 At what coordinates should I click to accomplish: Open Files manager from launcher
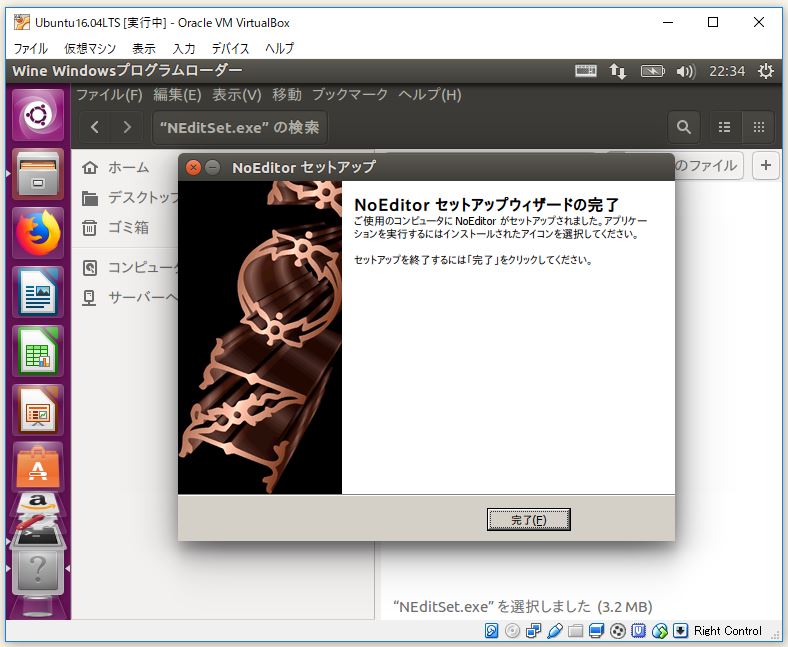38,174
